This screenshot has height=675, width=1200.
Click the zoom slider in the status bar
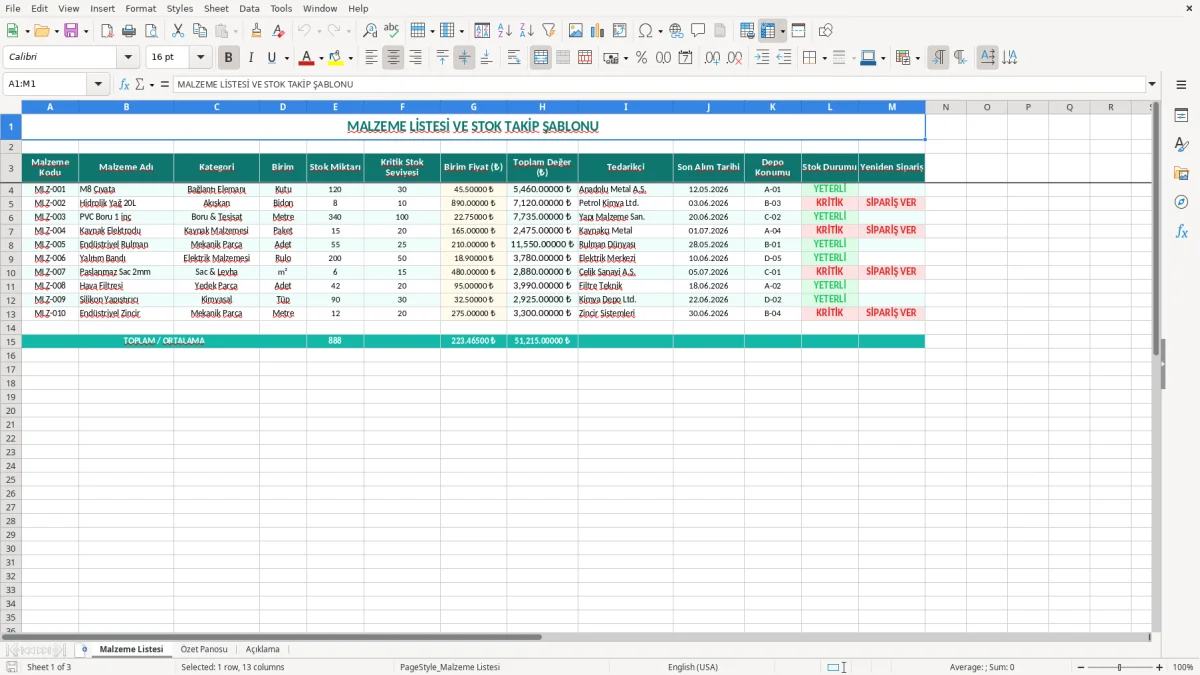tap(1119, 667)
